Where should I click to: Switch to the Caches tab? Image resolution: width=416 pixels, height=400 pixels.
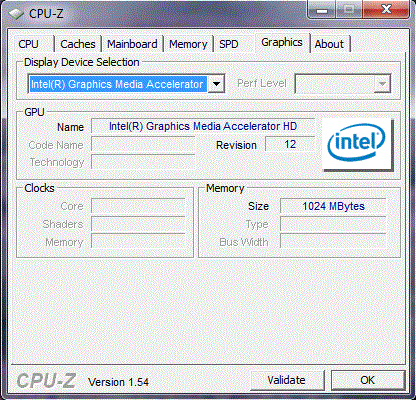click(78, 44)
